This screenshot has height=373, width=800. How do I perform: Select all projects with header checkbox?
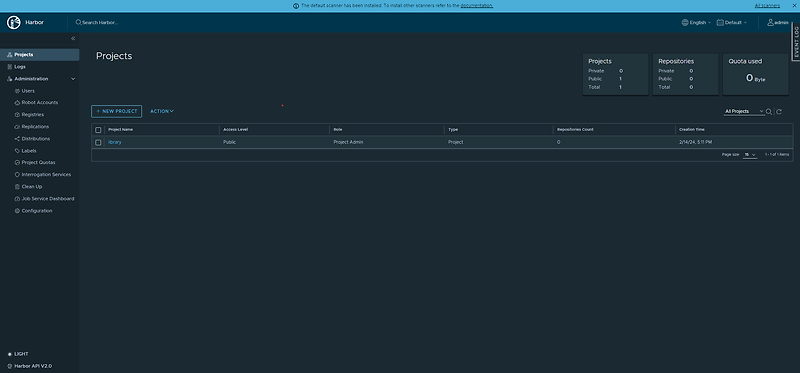[x=98, y=130]
